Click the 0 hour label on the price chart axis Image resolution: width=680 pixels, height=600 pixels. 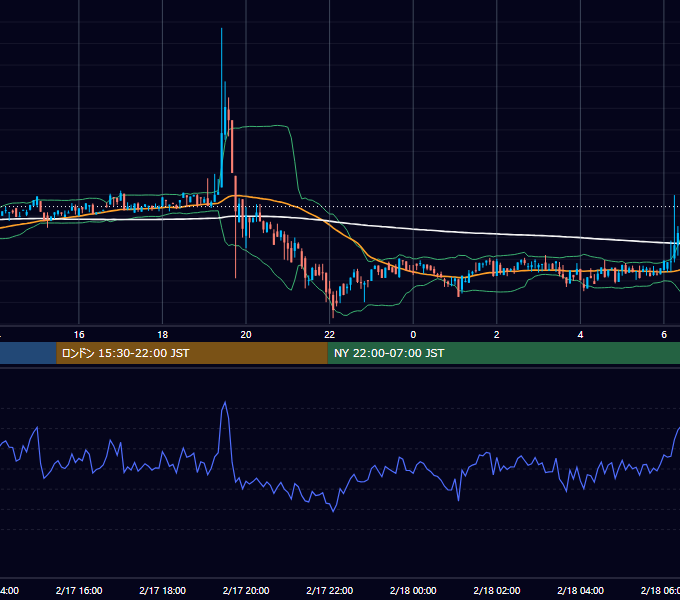point(413,335)
